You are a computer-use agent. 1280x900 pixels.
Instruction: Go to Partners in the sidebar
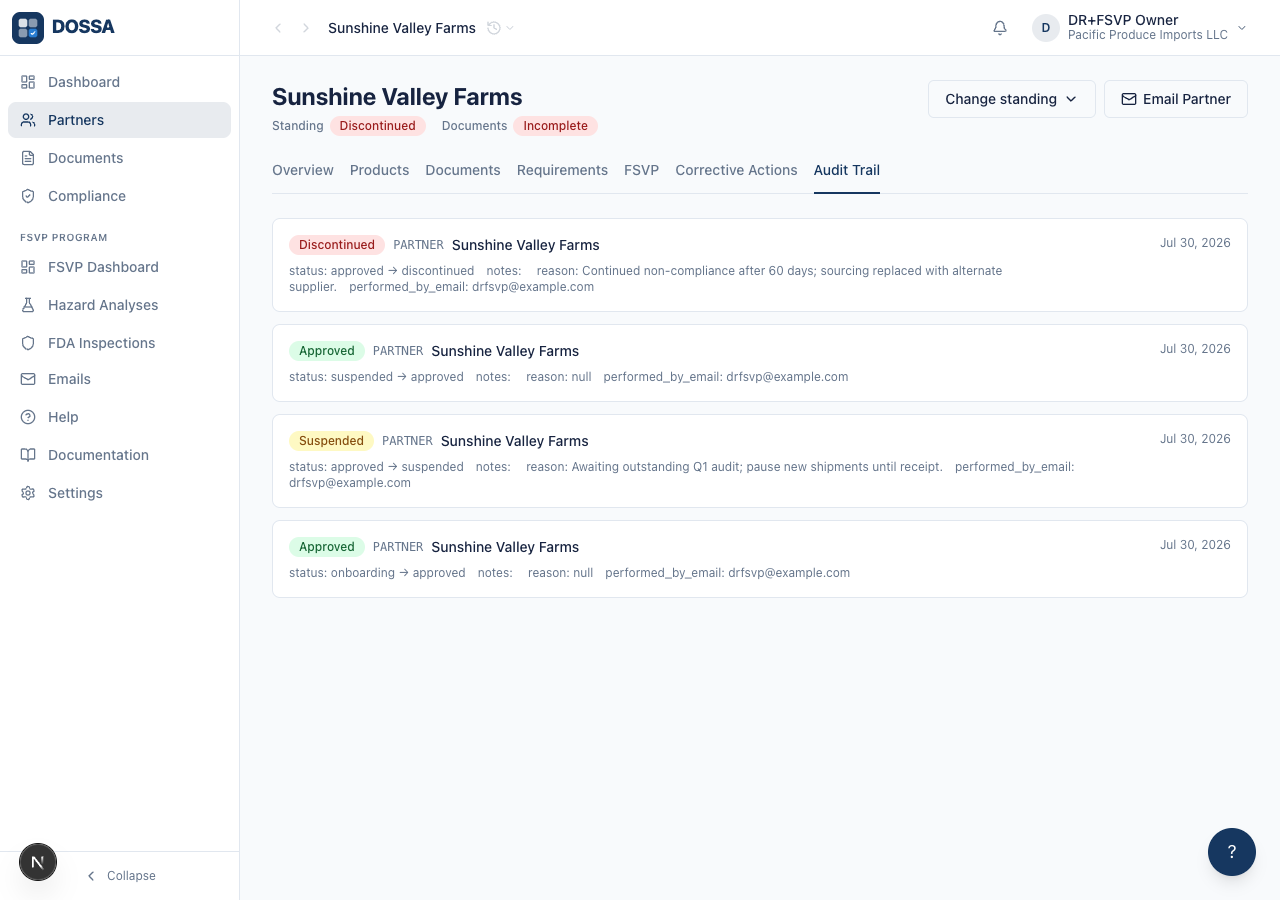[x=119, y=120]
